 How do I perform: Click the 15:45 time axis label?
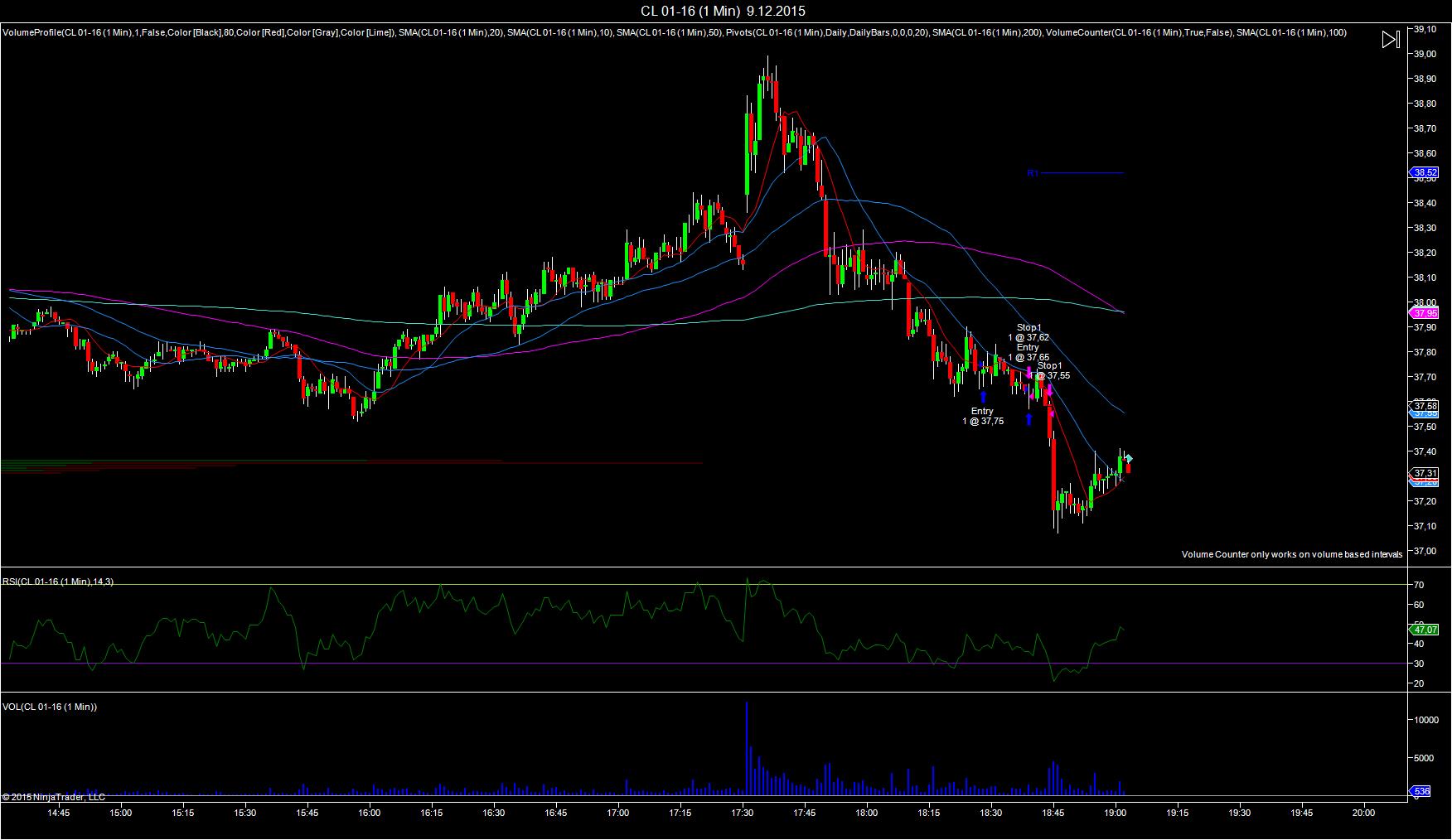coord(307,813)
